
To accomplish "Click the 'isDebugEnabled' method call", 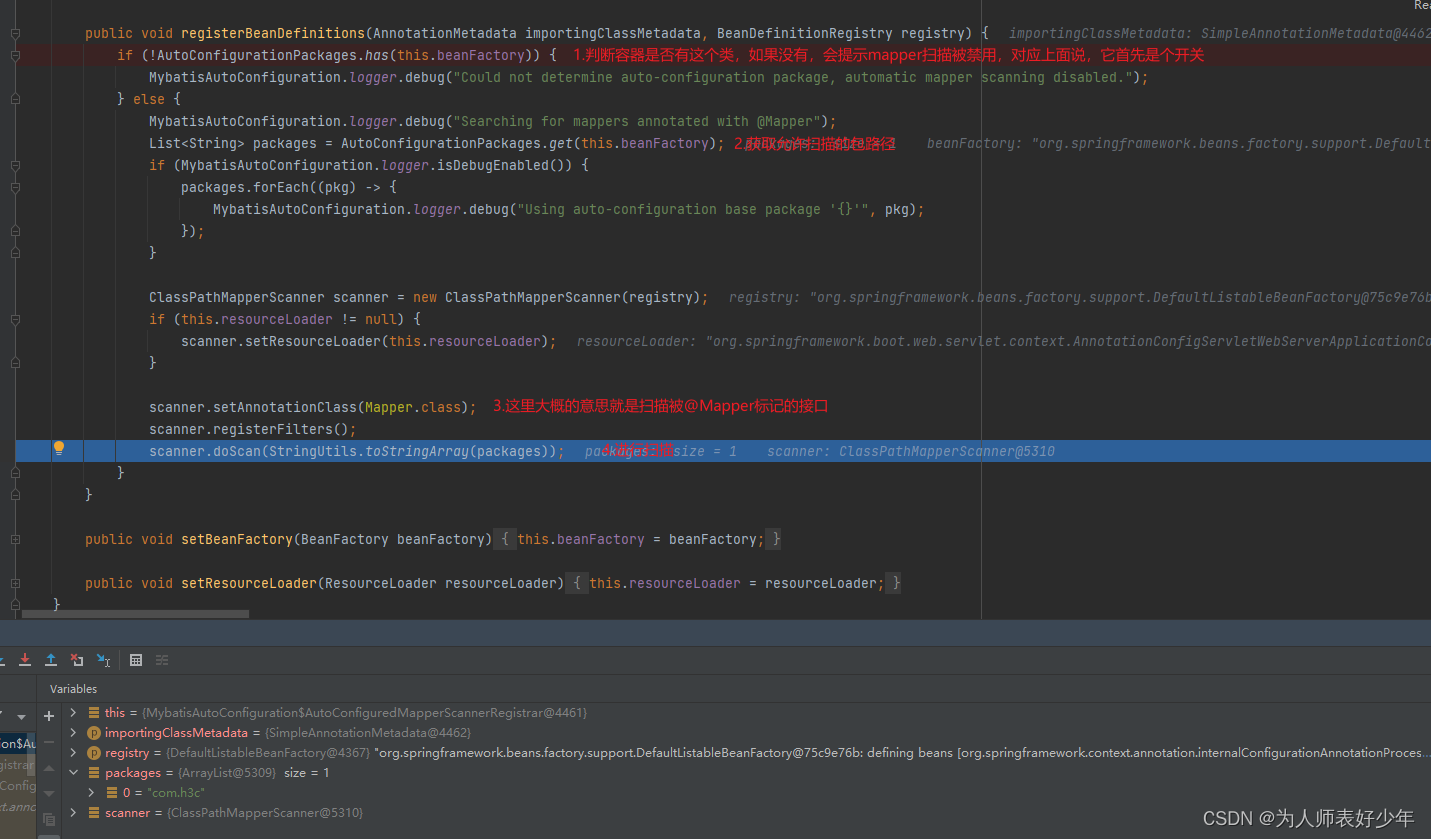I will 493,165.
